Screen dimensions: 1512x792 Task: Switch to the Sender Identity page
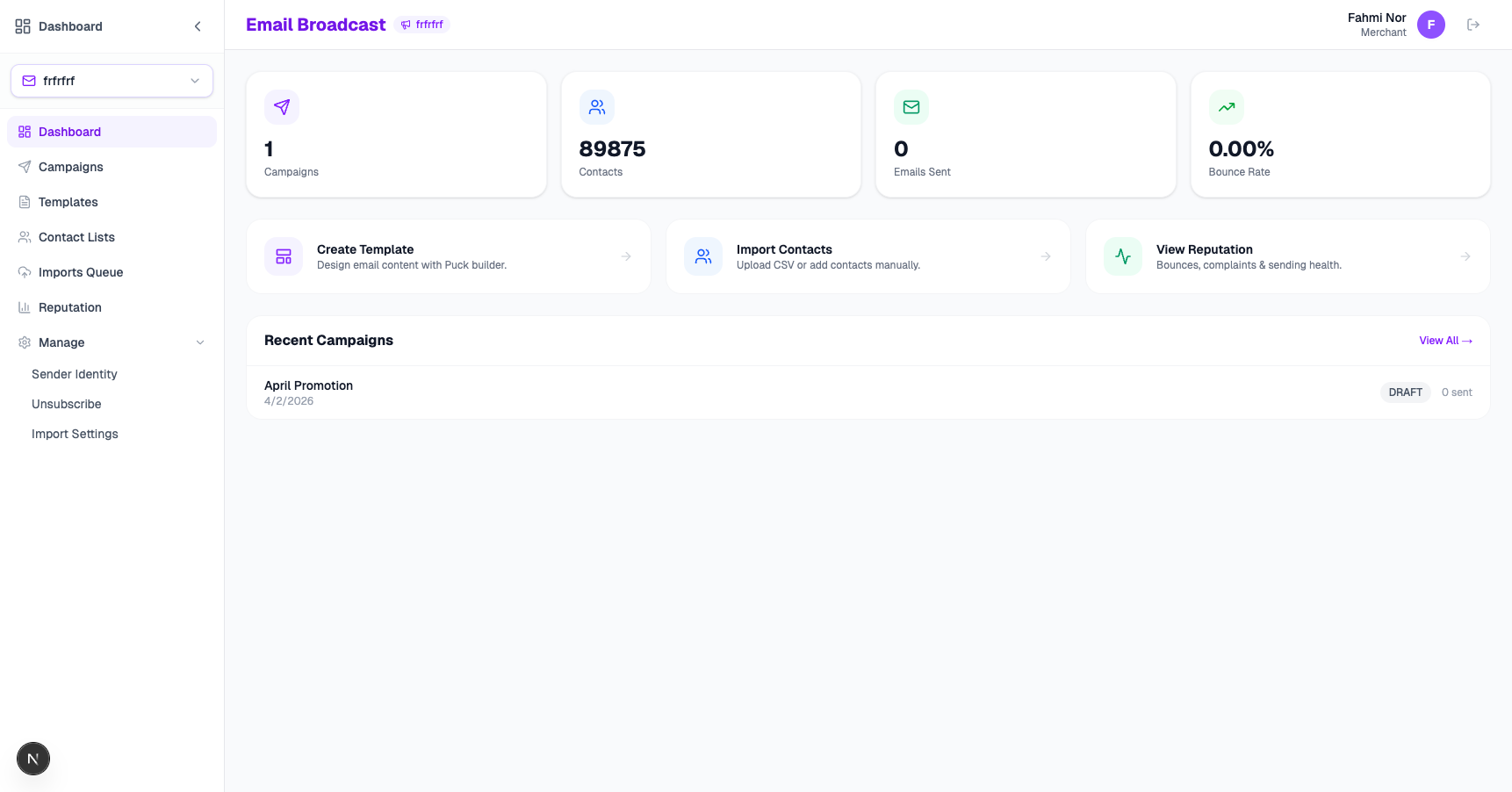[x=74, y=374]
